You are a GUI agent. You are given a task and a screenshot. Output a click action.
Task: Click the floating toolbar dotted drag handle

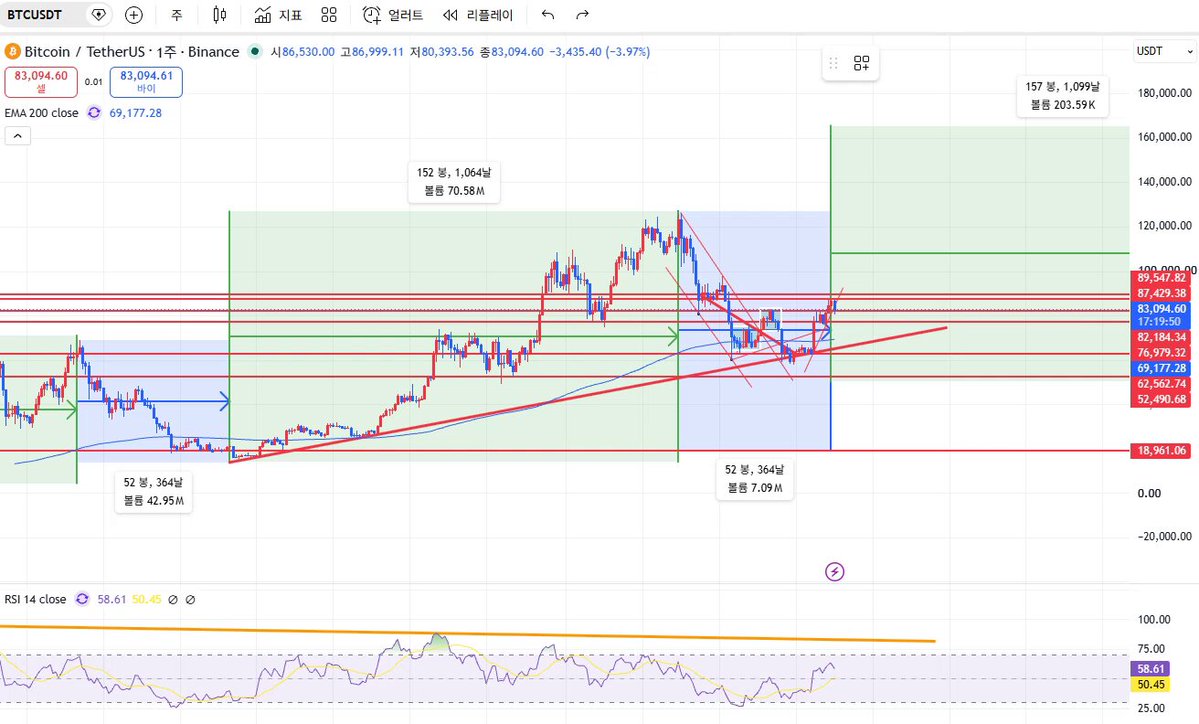(833, 63)
